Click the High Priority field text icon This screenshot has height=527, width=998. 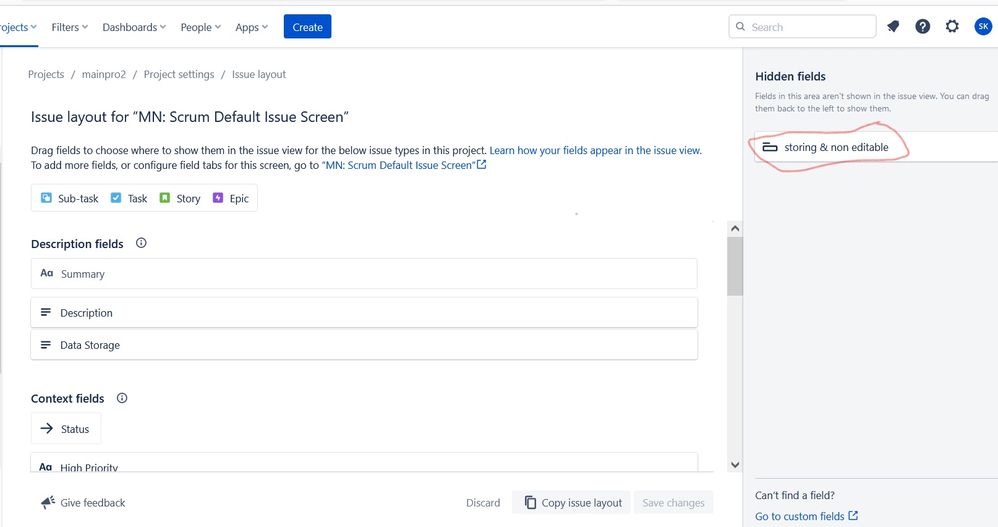pos(45,467)
